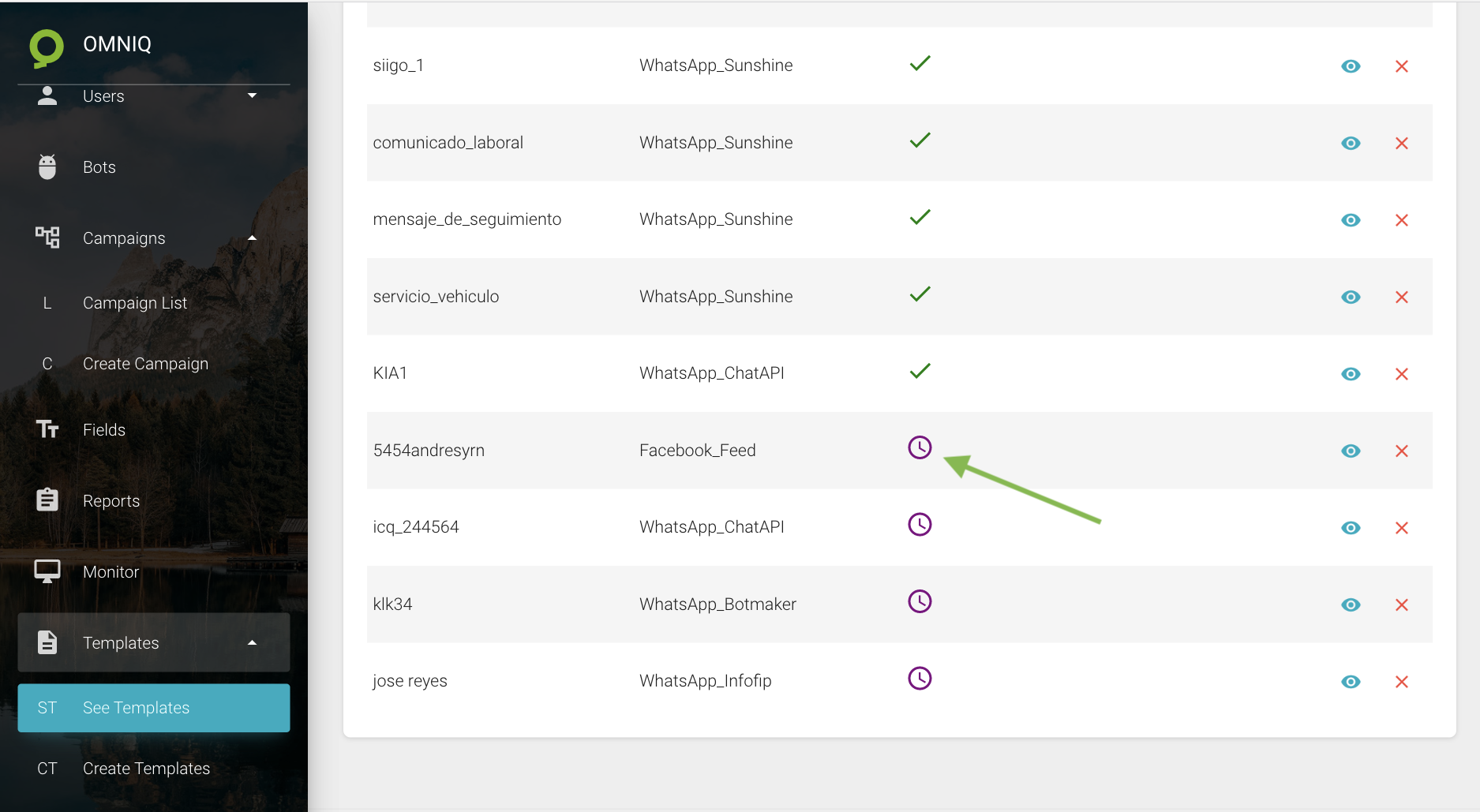
Task: Collapse the Templates section arrow
Action: click(252, 643)
